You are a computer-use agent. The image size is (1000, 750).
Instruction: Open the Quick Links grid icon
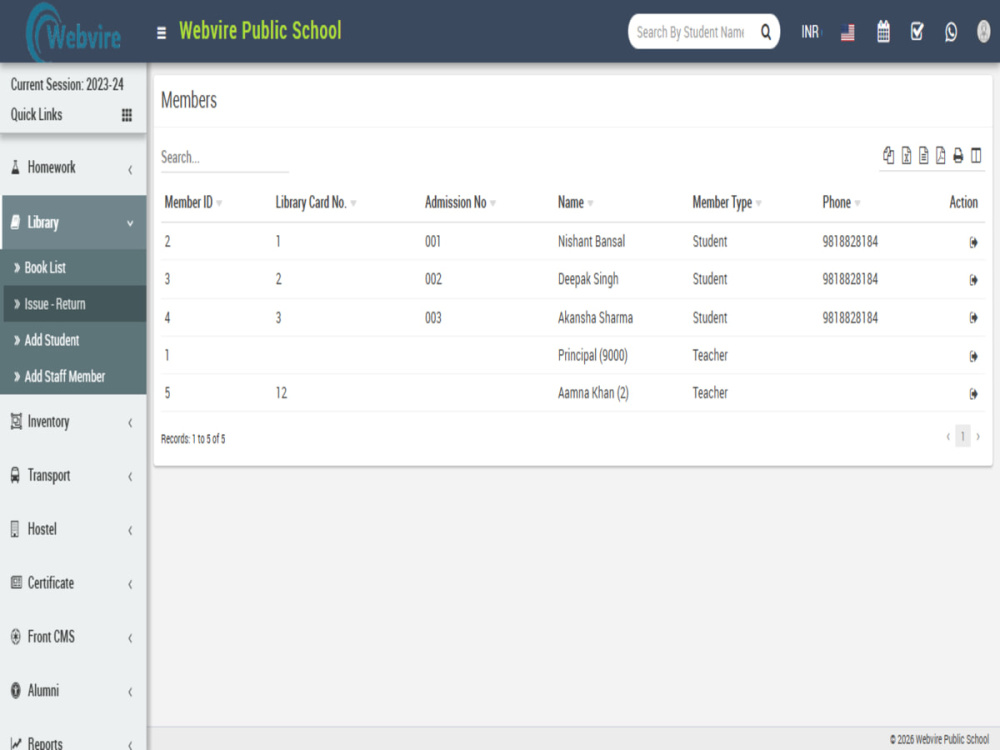[x=127, y=115]
